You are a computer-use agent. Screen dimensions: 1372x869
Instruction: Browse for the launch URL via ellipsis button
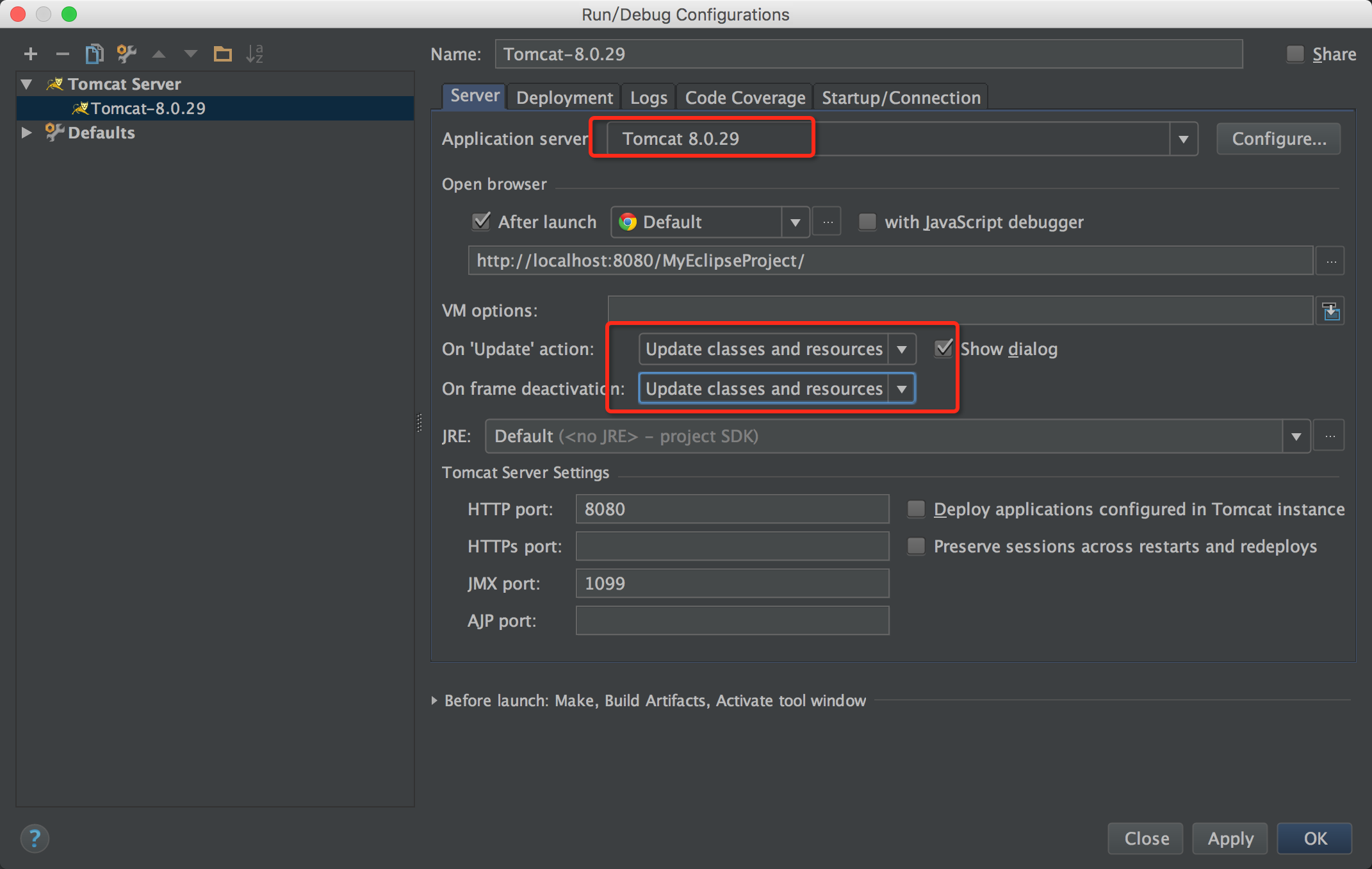[x=1331, y=261]
